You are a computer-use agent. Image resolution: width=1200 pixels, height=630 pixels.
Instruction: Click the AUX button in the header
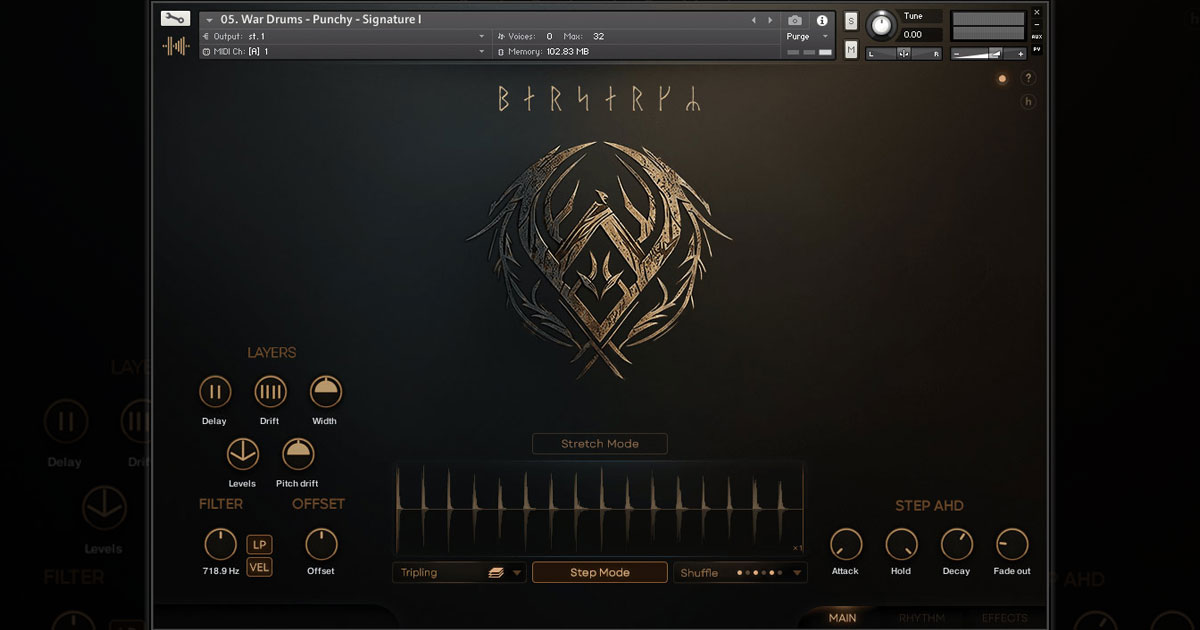(x=1037, y=37)
